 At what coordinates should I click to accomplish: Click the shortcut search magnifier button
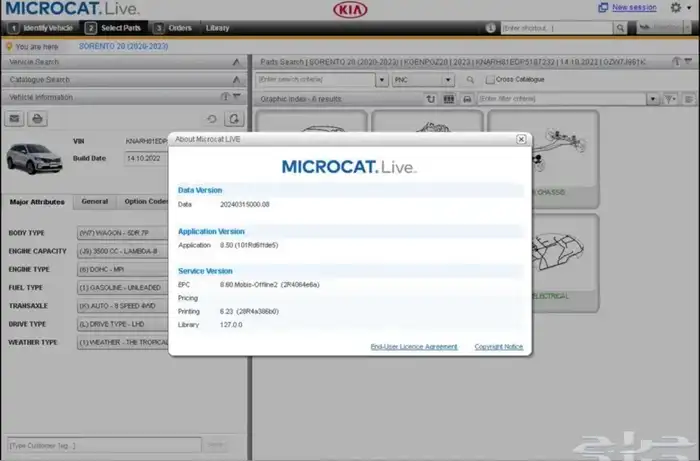(x=620, y=28)
